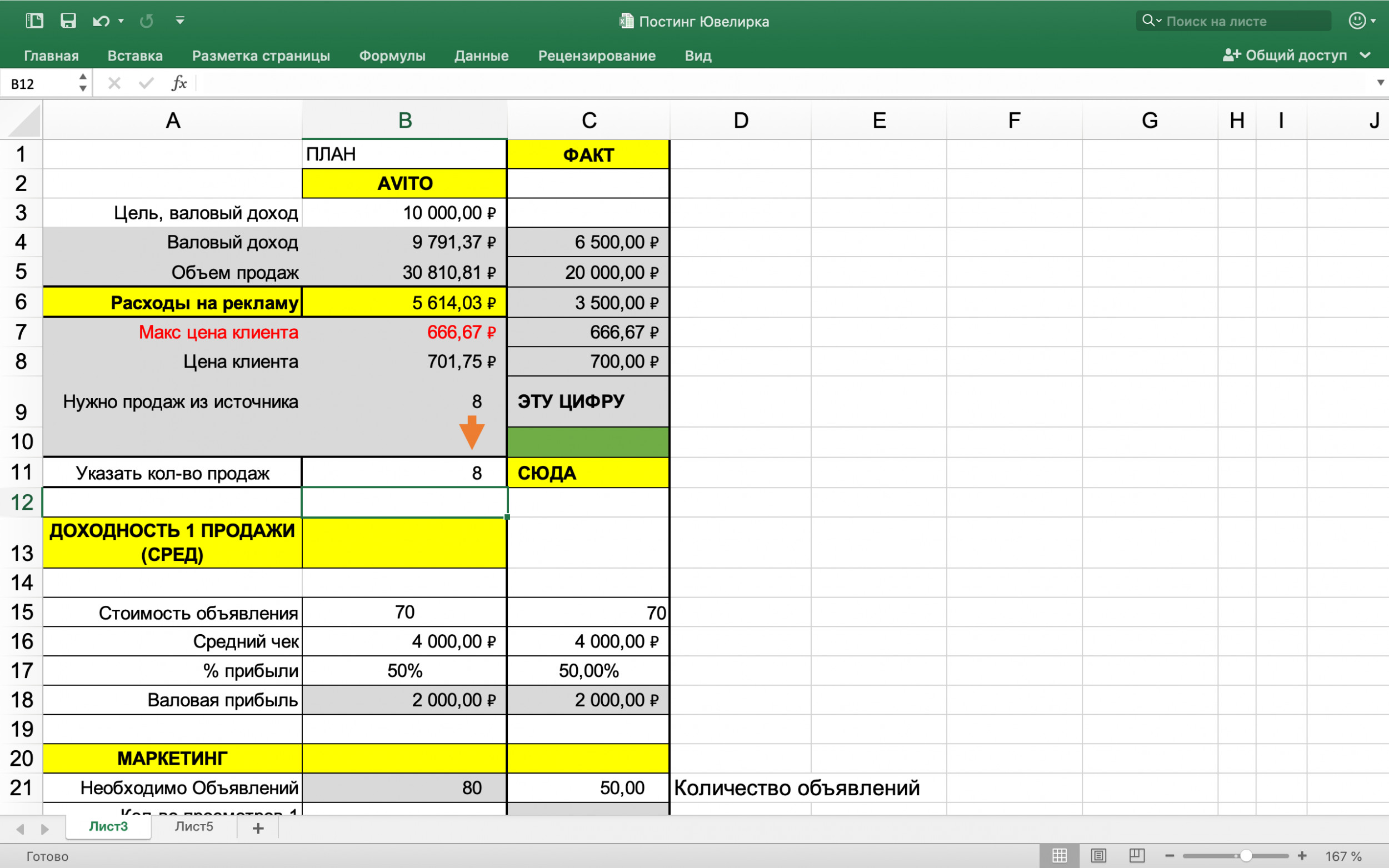Switch to sheet tab "Лист3"
Screen dimensions: 1389x868
tap(108, 827)
